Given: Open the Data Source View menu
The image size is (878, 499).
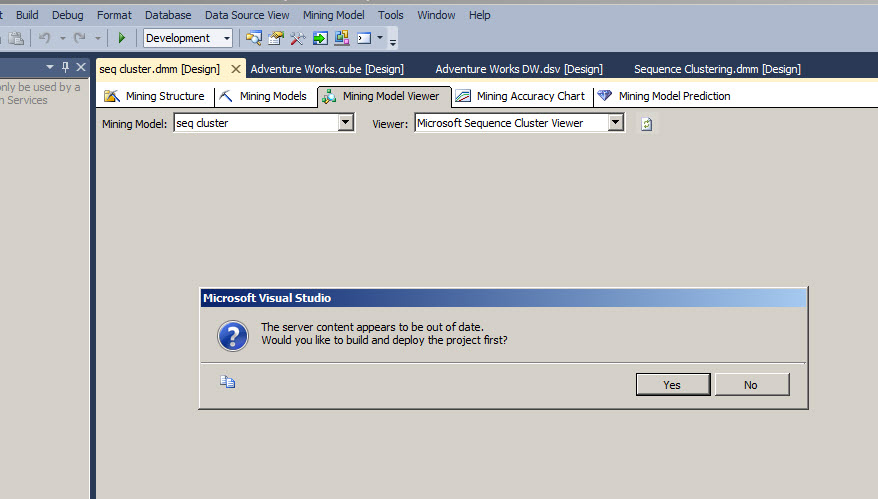Looking at the screenshot, I should 247,15.
